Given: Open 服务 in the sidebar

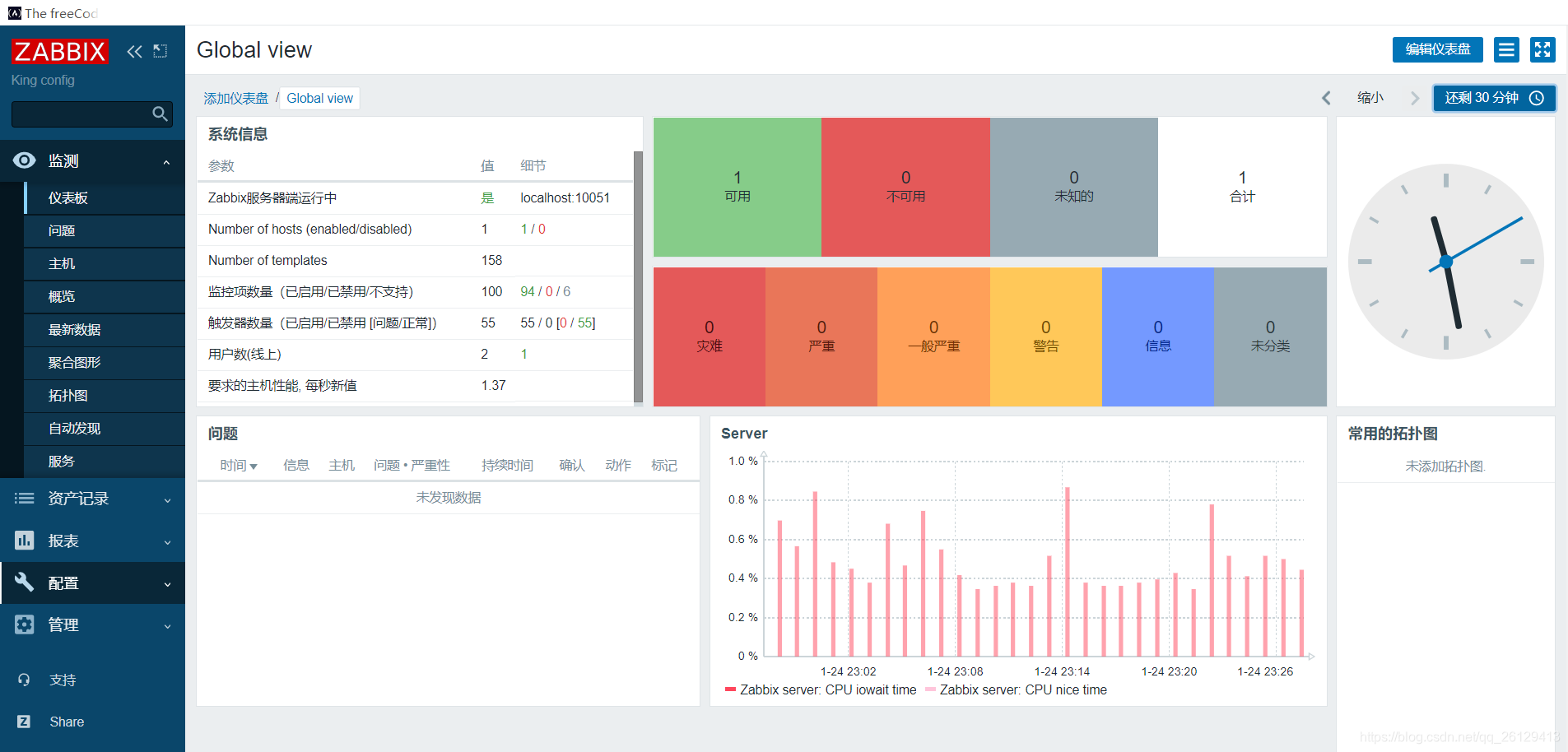Looking at the screenshot, I should (x=105, y=462).
